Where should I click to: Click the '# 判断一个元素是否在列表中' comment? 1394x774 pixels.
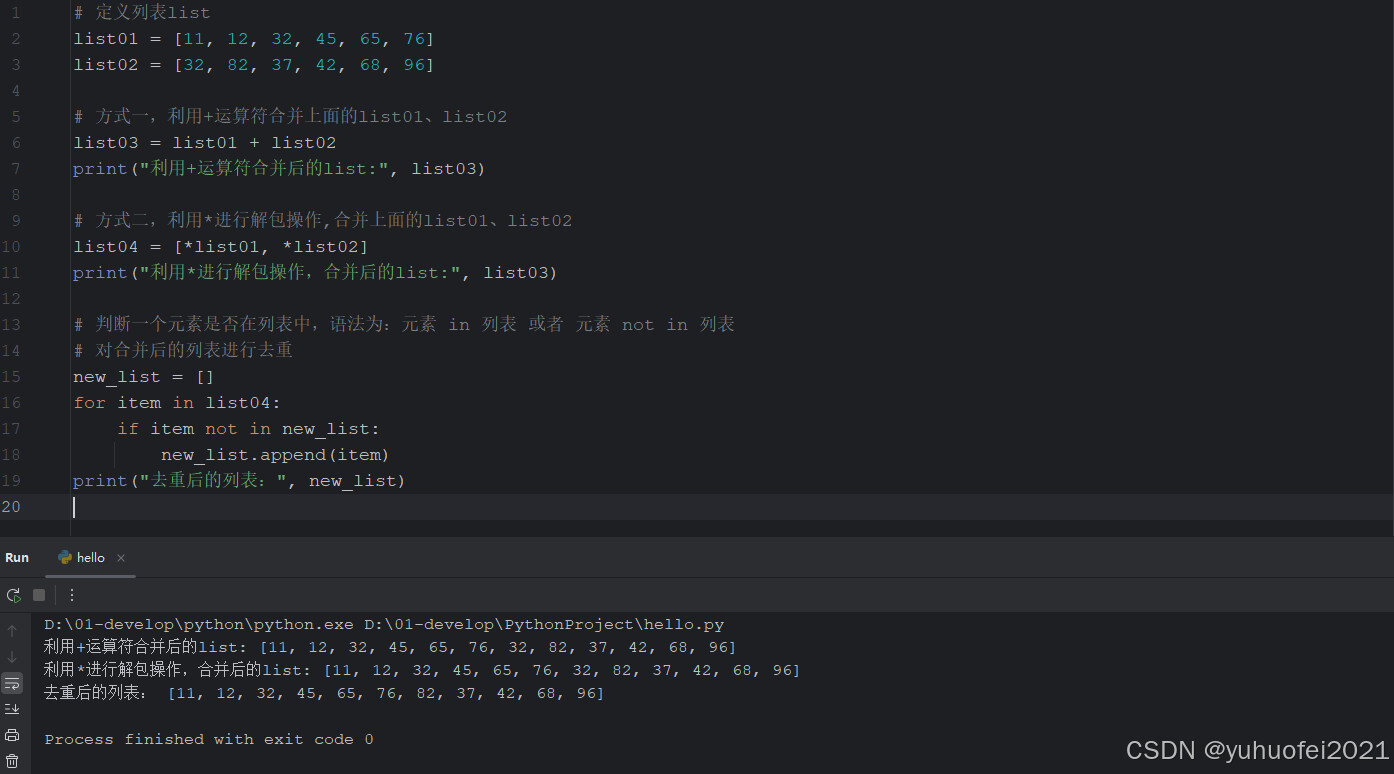coord(404,325)
